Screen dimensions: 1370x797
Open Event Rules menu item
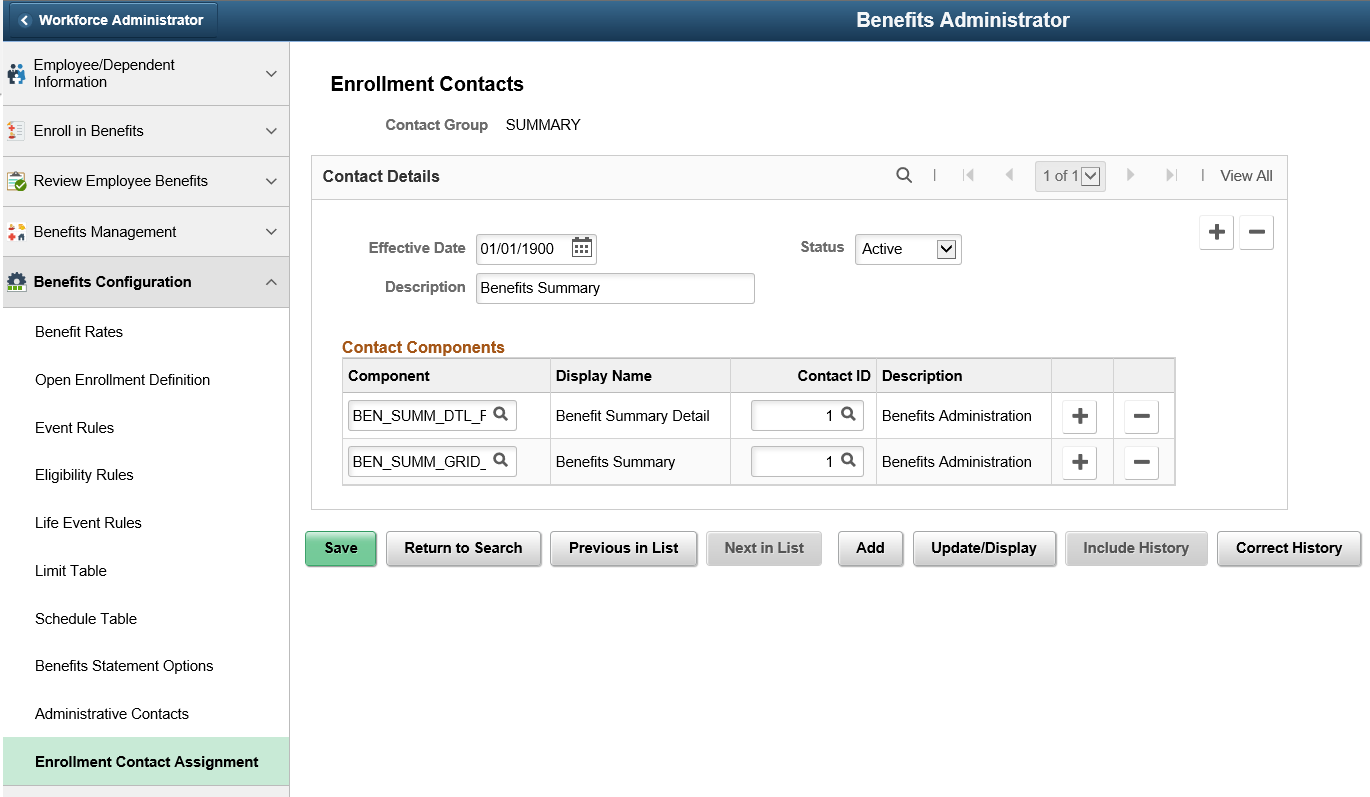(x=74, y=428)
